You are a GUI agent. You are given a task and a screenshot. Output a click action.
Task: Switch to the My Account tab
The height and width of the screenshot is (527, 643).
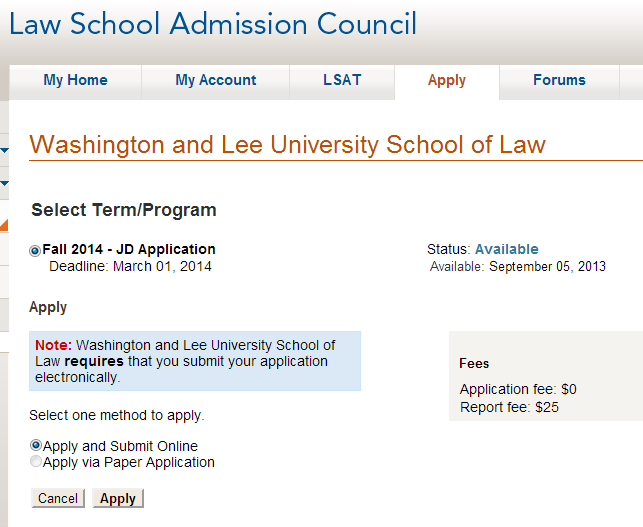216,80
